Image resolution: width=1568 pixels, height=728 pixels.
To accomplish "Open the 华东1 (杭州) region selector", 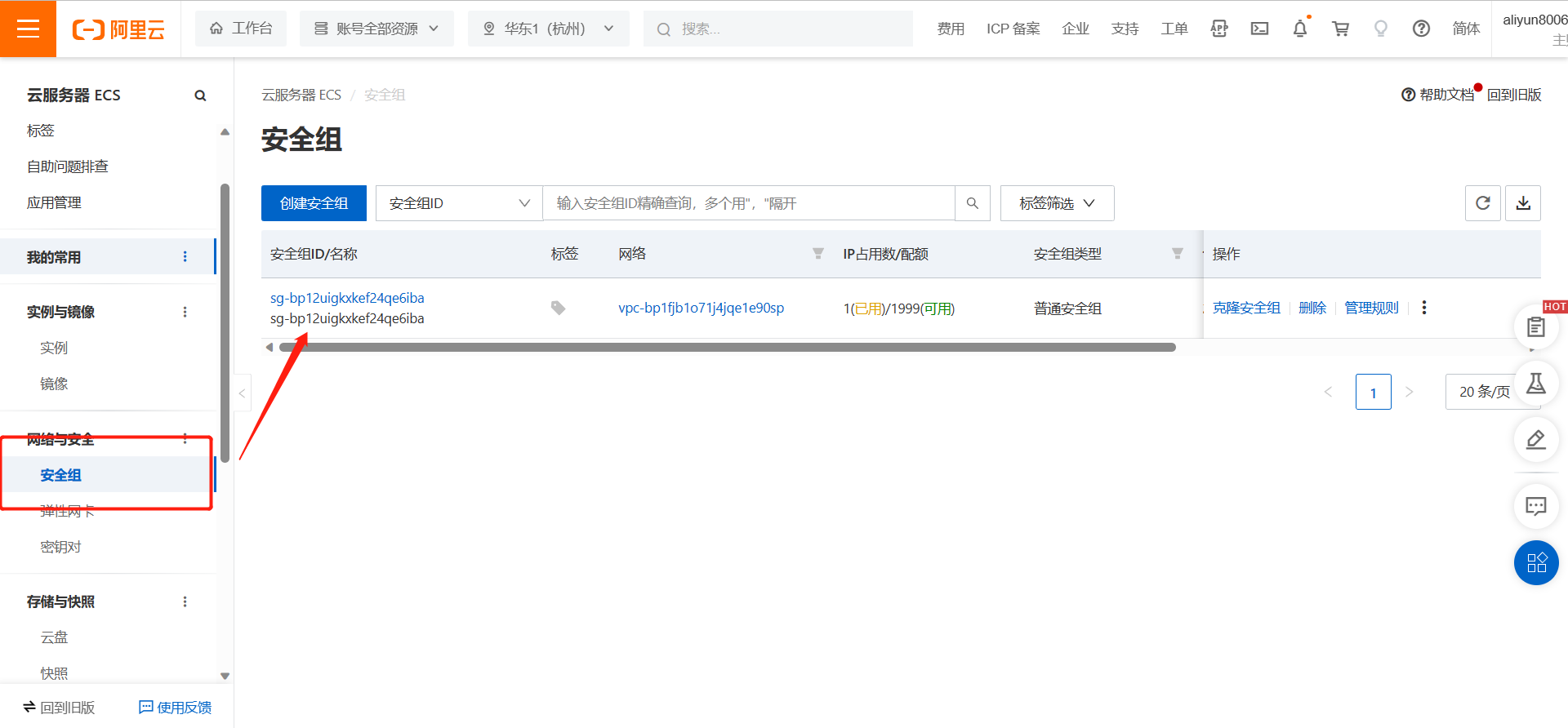I will click(548, 29).
